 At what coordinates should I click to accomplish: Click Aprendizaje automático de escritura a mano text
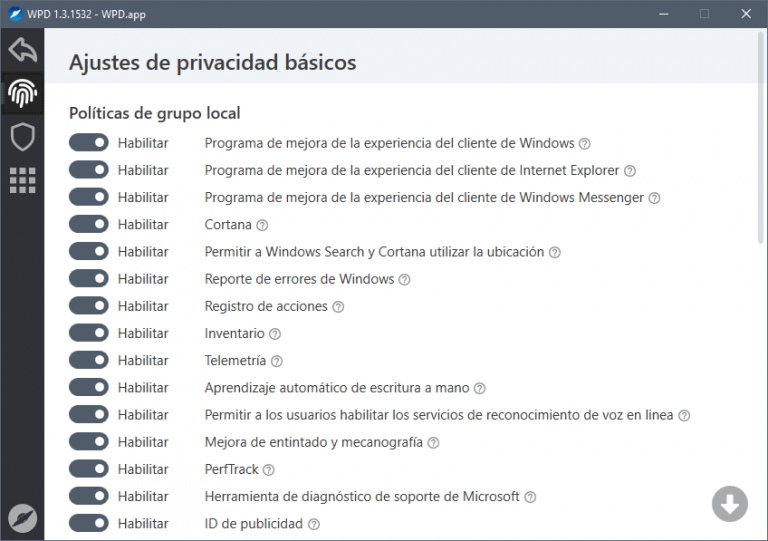click(x=337, y=388)
